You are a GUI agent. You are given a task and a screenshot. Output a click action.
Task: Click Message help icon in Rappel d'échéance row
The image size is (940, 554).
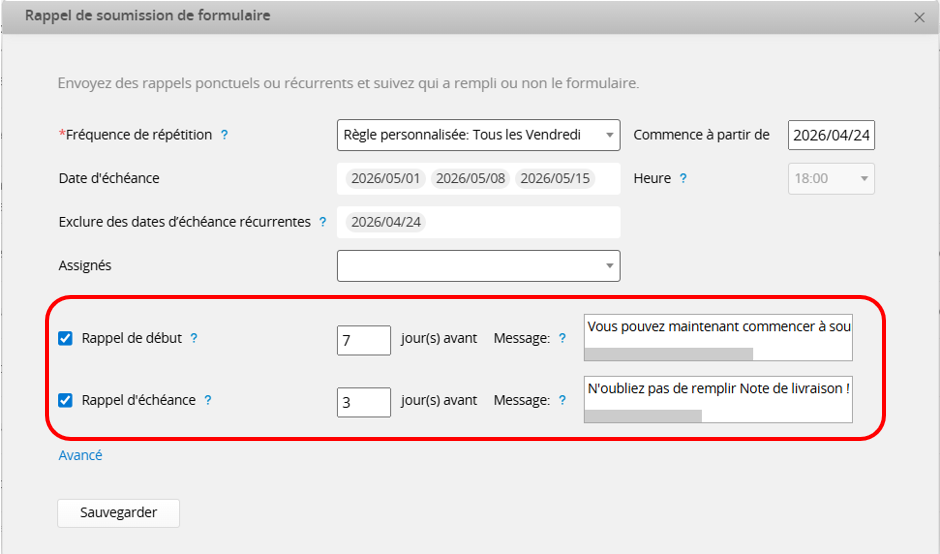point(562,400)
